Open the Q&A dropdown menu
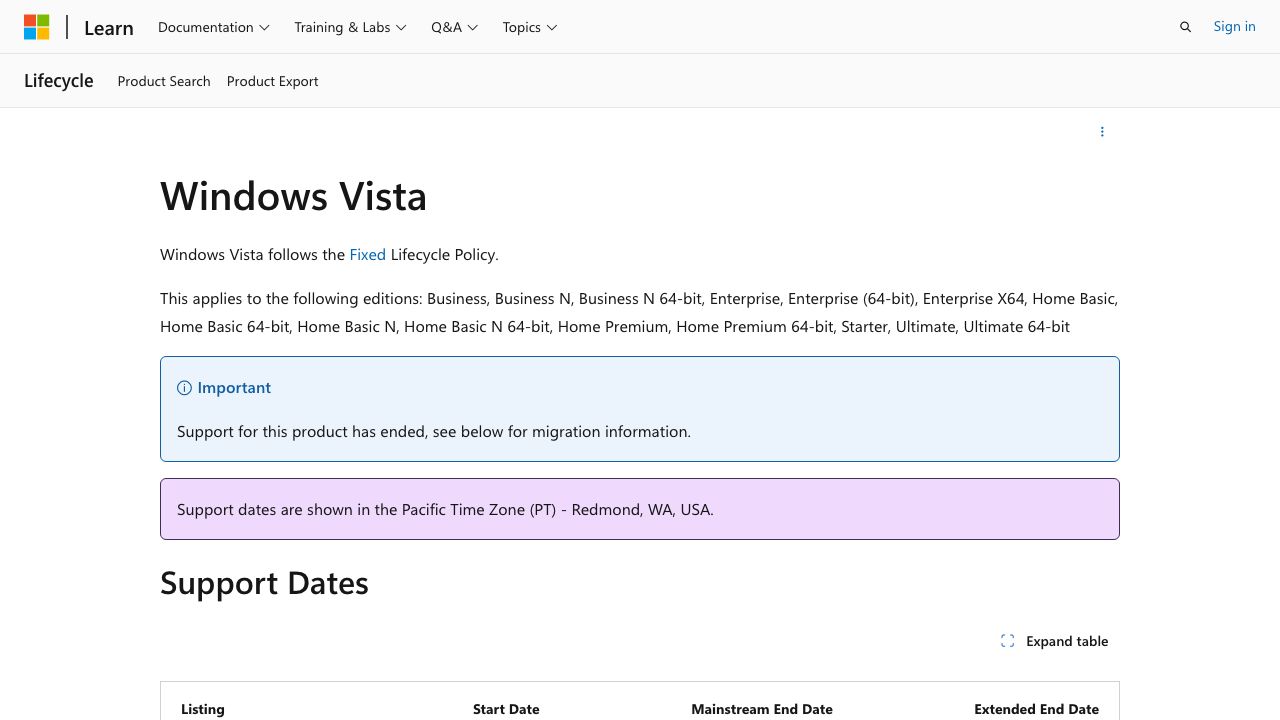 pos(455,27)
